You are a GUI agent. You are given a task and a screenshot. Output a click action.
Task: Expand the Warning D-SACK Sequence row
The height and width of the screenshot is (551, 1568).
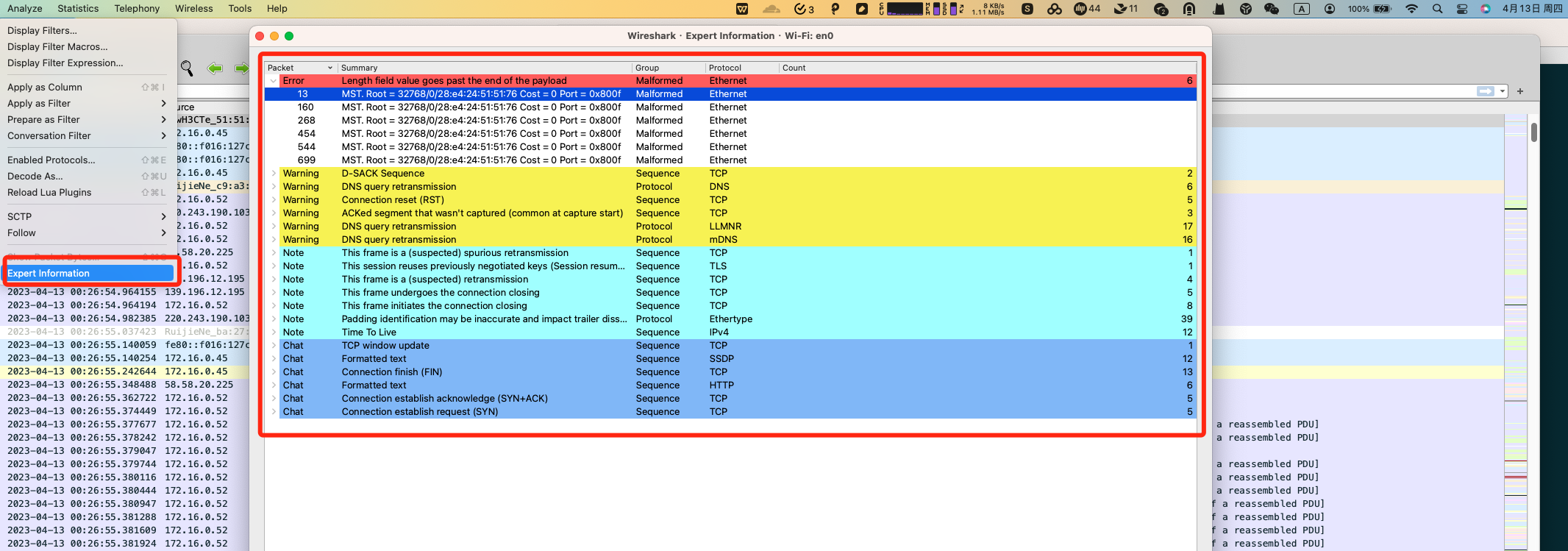(x=274, y=174)
